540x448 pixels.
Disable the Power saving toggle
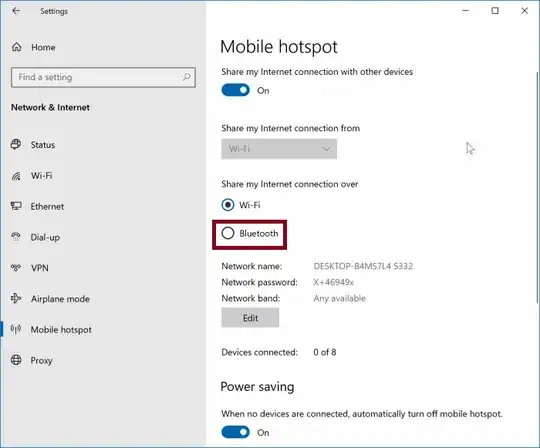point(236,432)
